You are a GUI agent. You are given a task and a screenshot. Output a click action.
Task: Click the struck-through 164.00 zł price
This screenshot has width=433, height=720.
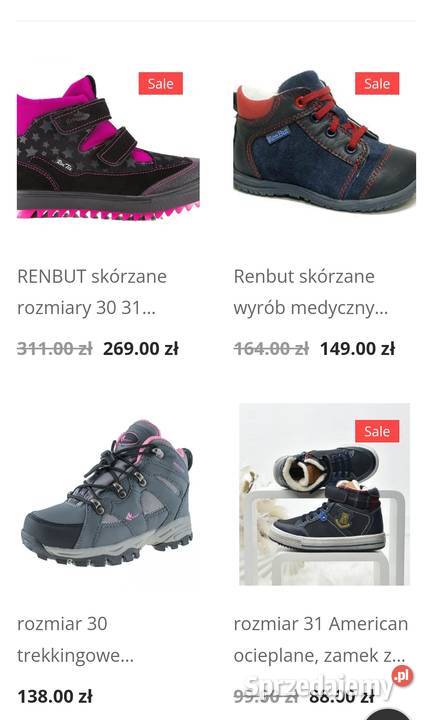(x=271, y=349)
